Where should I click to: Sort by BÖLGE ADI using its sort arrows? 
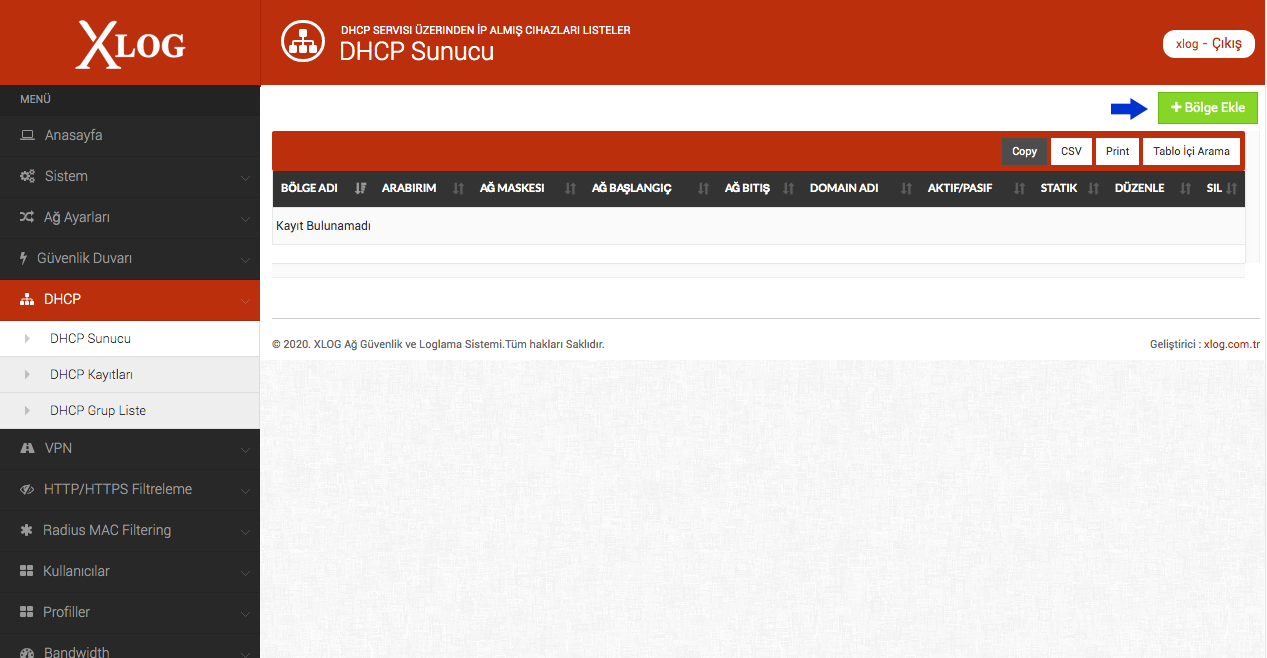pyautogui.click(x=361, y=188)
